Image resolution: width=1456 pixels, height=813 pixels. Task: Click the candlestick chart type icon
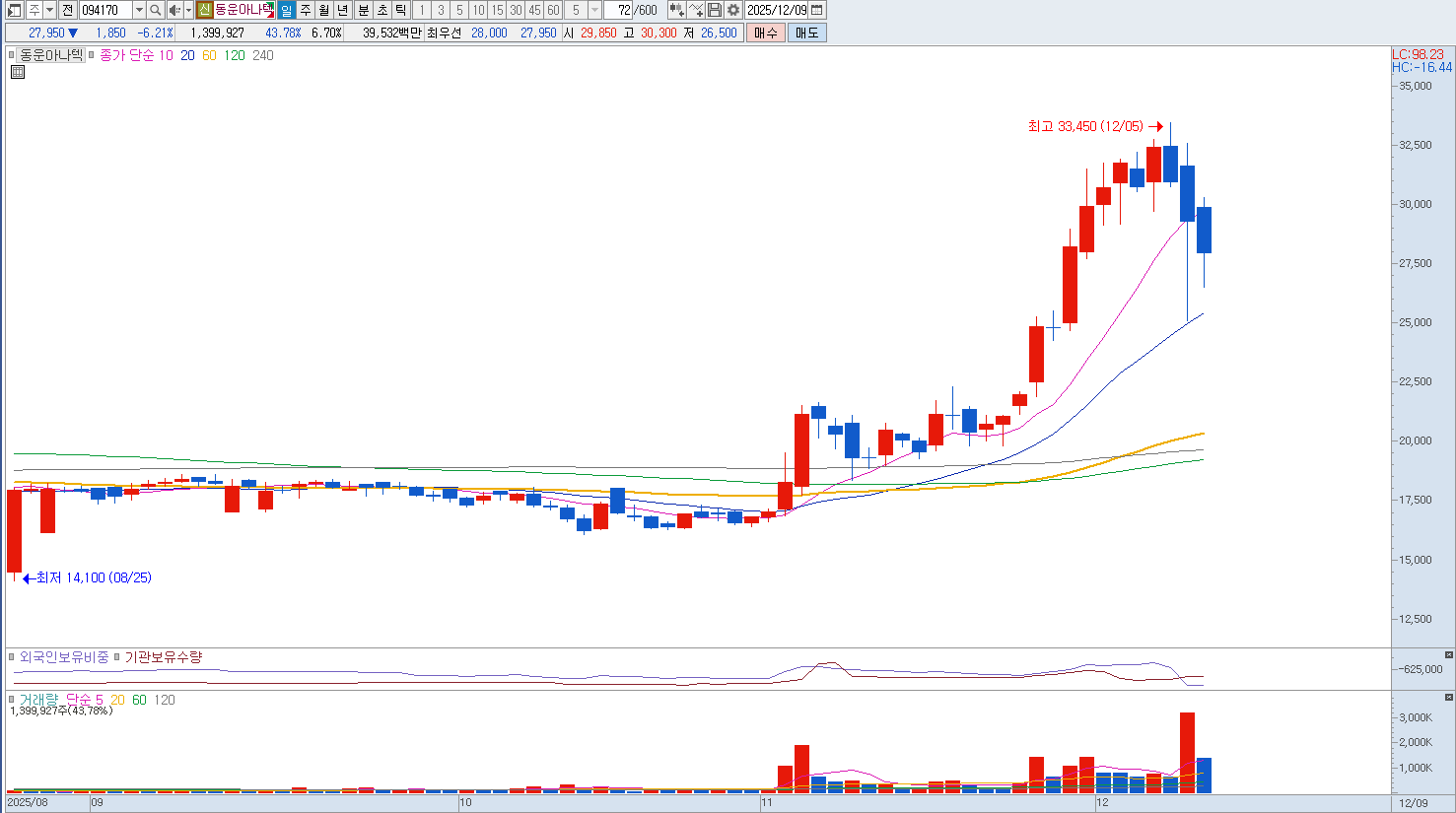click(676, 10)
